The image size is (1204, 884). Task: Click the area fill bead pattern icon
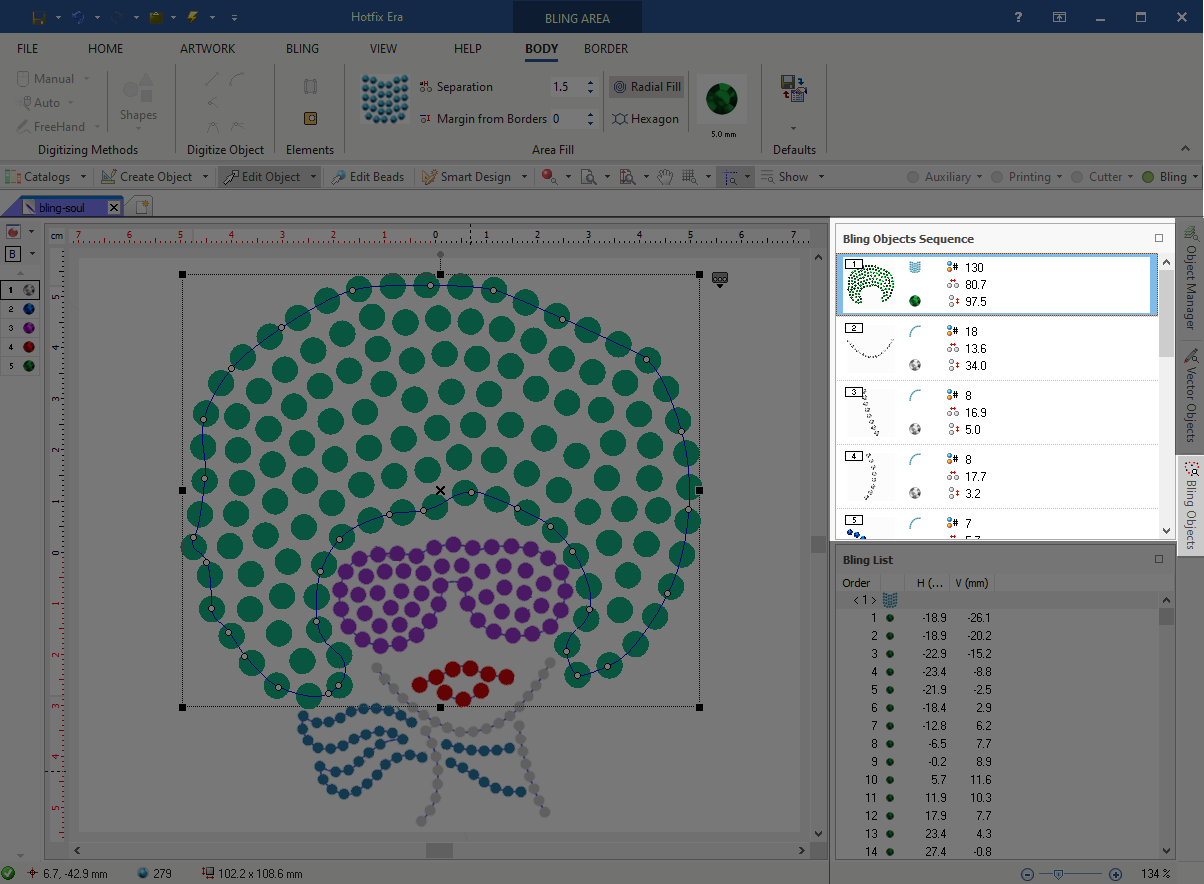(x=384, y=99)
